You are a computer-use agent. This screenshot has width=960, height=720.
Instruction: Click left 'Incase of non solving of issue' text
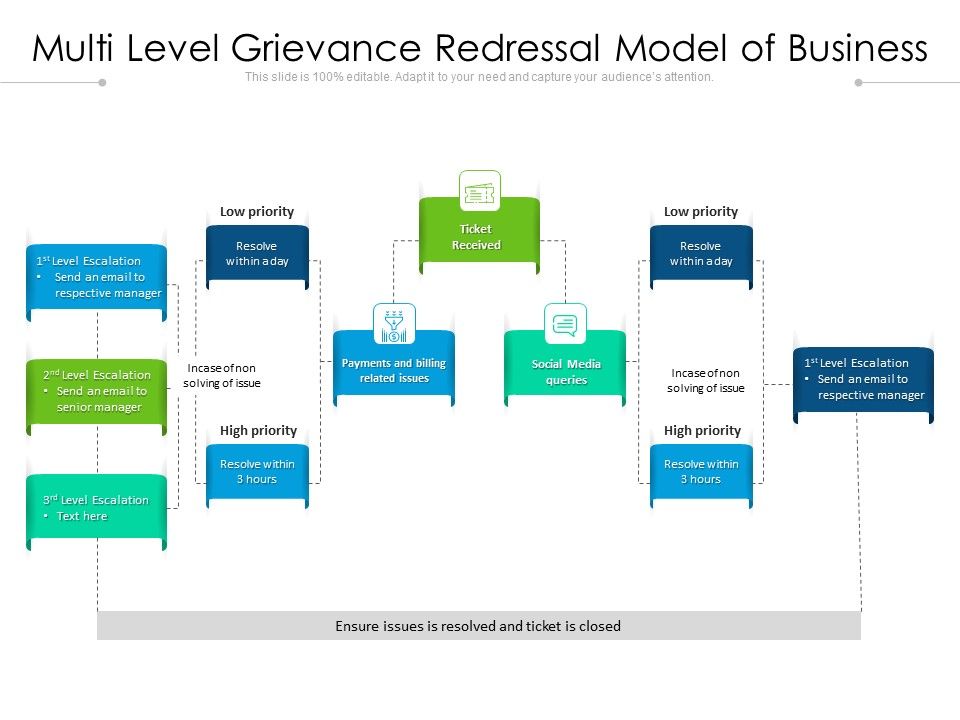(222, 375)
